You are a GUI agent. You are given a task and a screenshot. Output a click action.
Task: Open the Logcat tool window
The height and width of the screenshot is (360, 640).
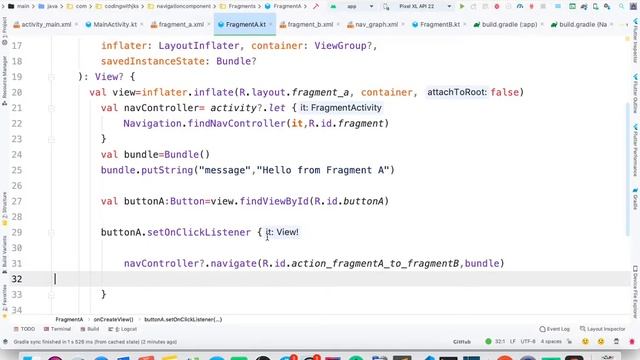coord(122,329)
